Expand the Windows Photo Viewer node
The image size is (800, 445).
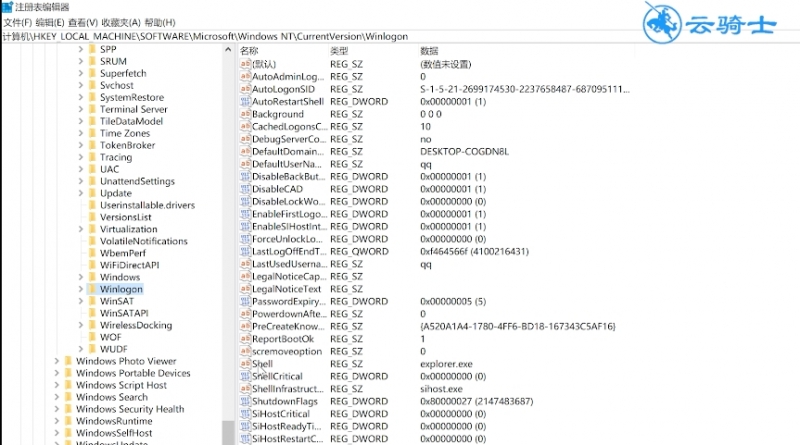click(x=57, y=361)
